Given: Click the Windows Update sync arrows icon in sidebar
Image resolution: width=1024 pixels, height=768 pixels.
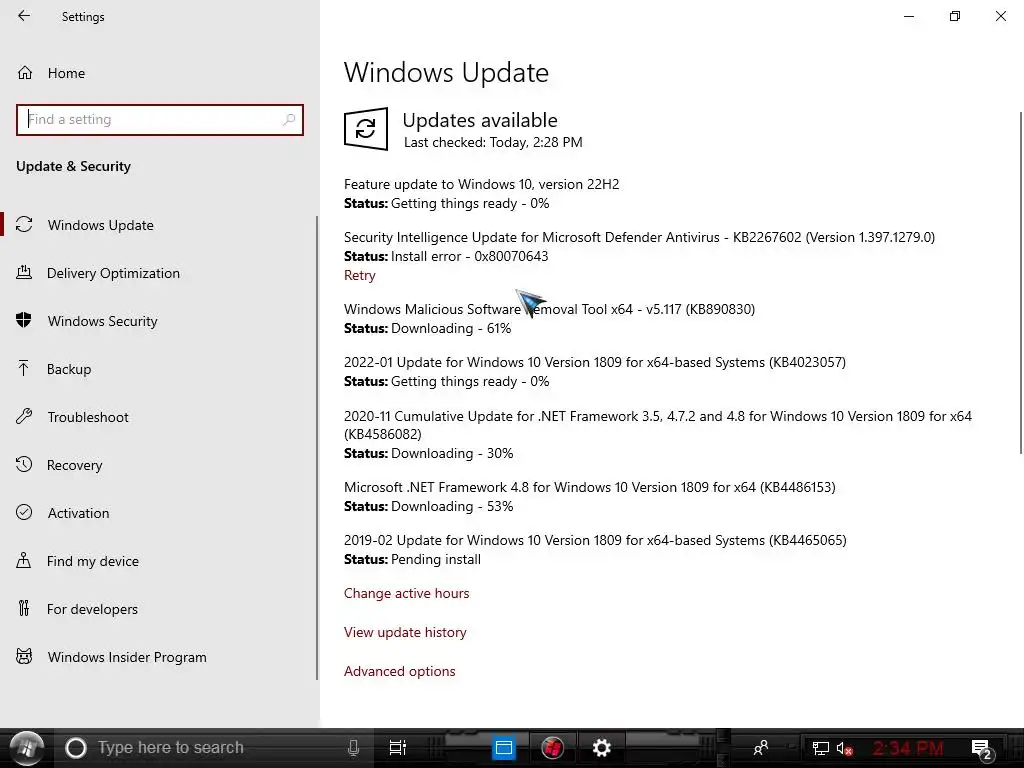Looking at the screenshot, I should pos(24,225).
